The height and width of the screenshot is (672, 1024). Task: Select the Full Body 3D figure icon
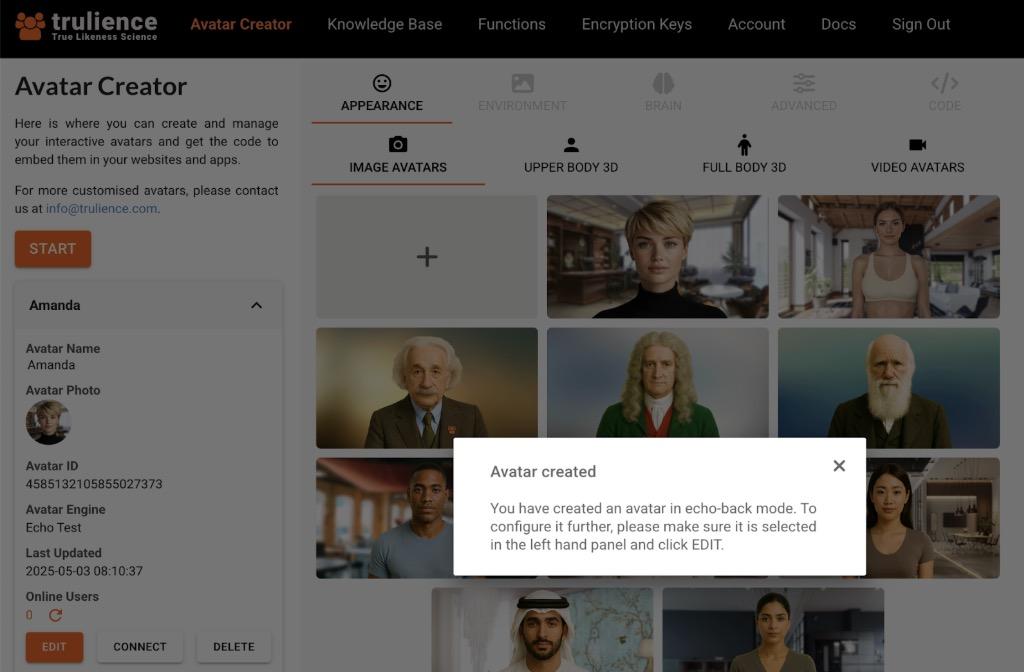[744, 145]
